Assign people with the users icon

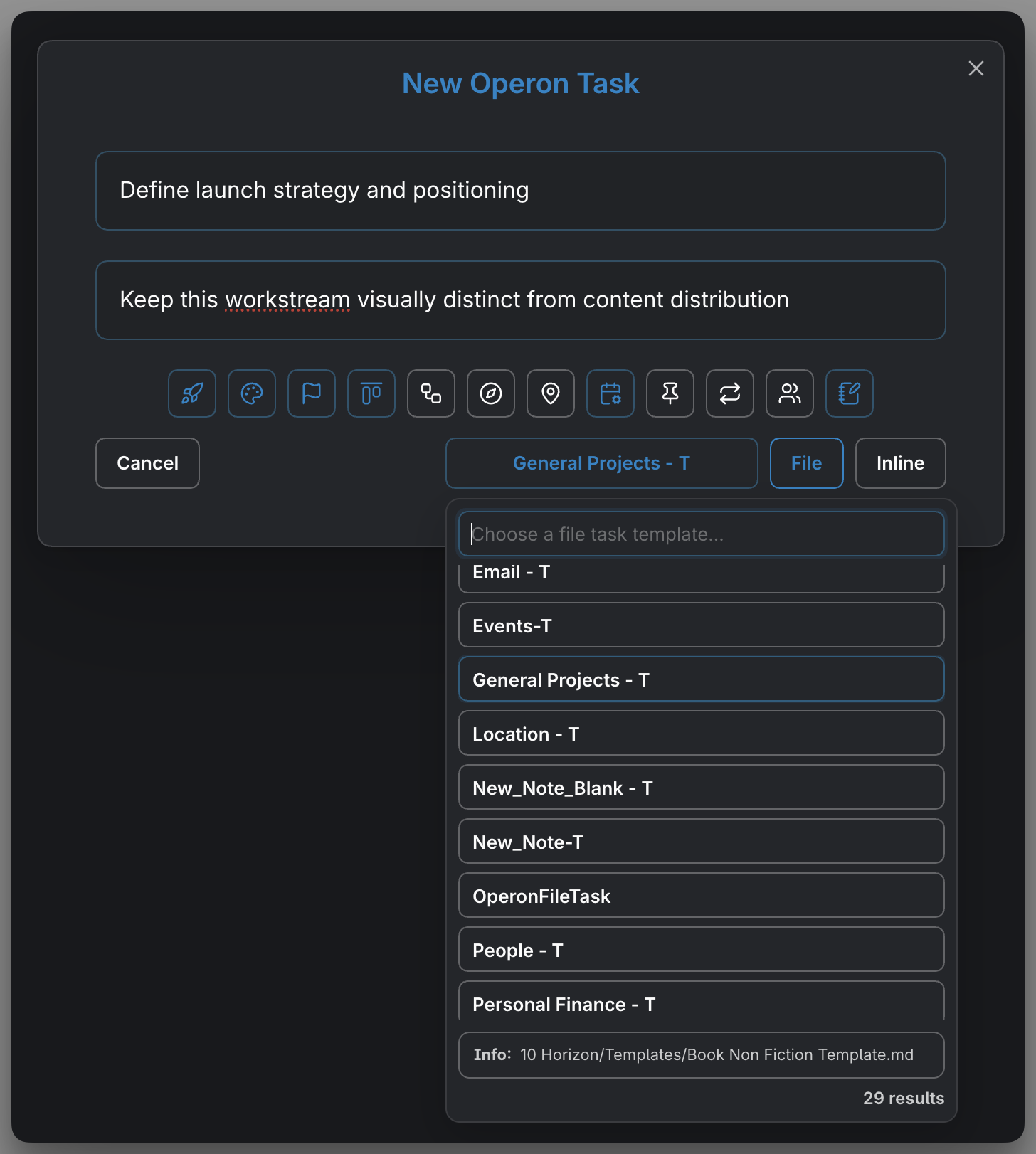point(790,393)
